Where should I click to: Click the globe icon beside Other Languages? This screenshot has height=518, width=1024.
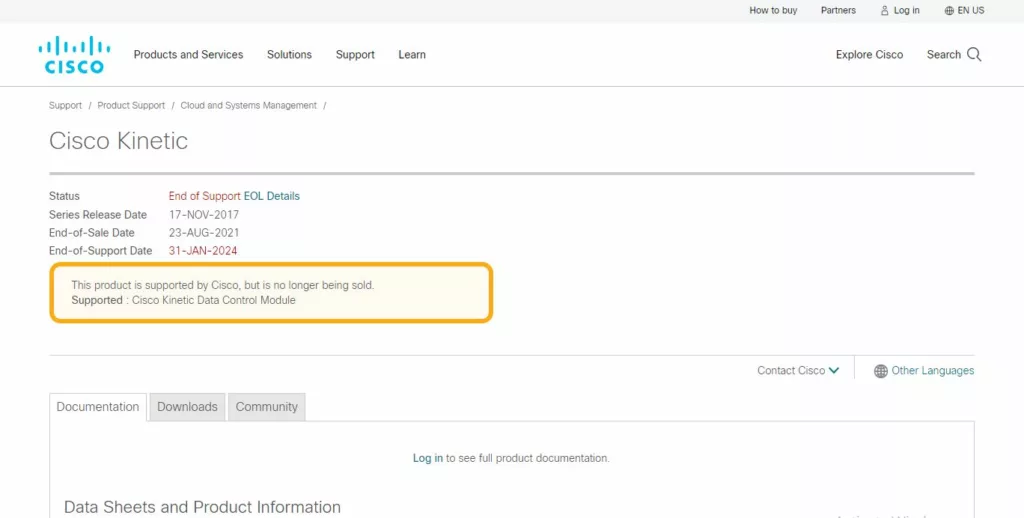pos(881,371)
